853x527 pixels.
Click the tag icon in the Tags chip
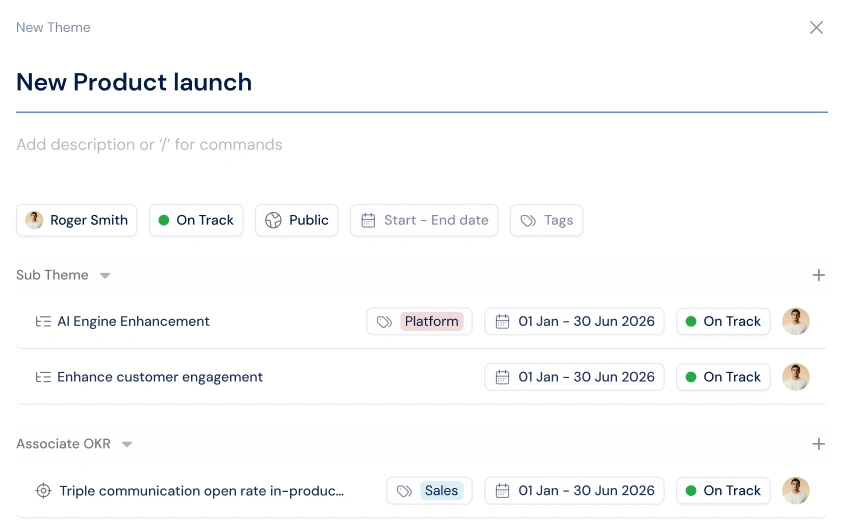[x=528, y=220]
